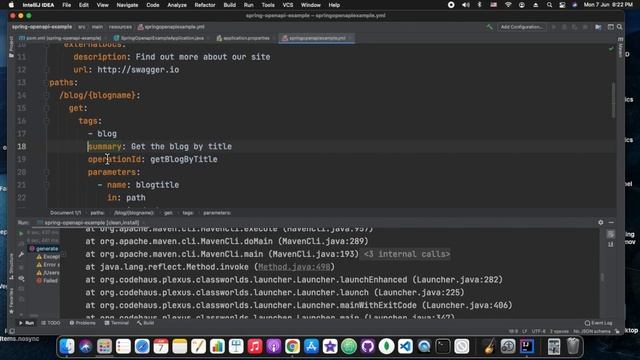Image resolution: width=640 pixels, height=360 pixels.
Task: Open App Store from the dock
Action: 311,347
